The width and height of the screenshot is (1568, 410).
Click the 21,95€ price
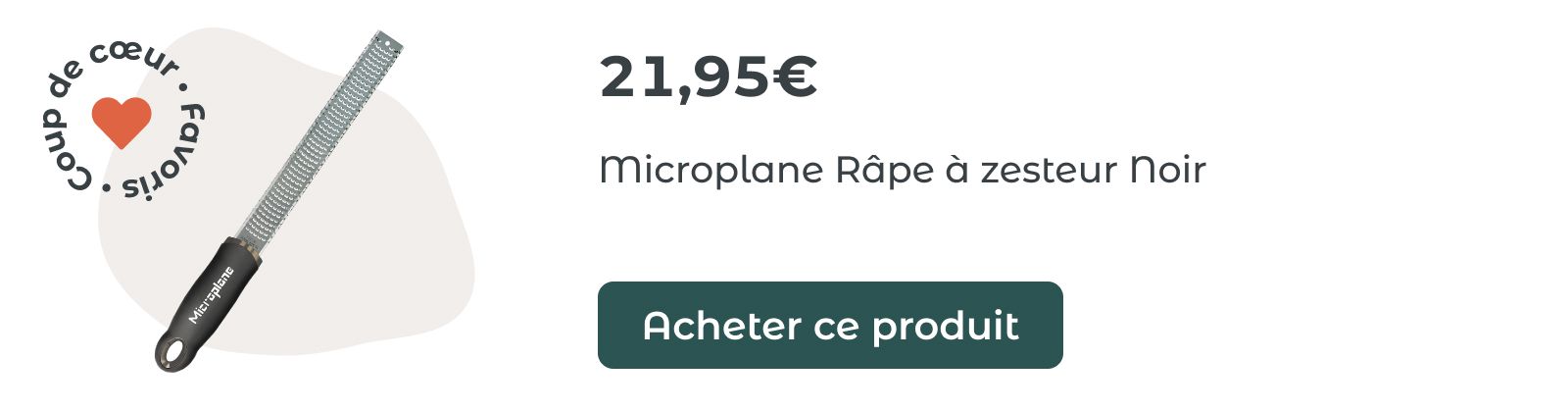point(709,77)
